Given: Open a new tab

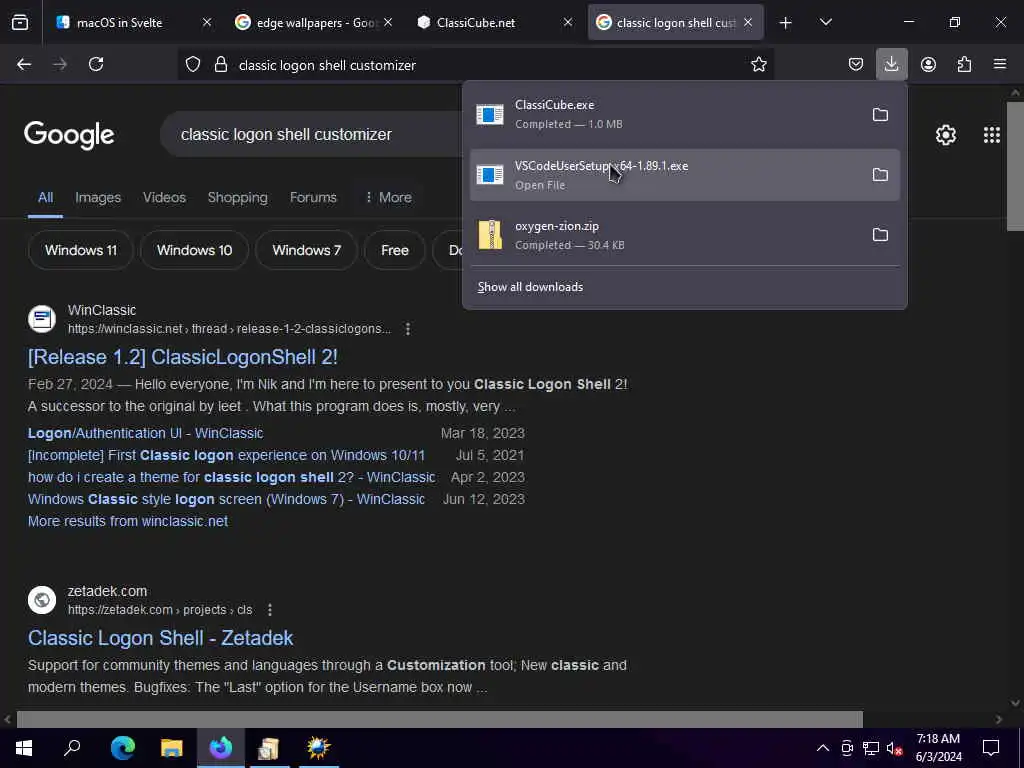Looking at the screenshot, I should 786,23.
